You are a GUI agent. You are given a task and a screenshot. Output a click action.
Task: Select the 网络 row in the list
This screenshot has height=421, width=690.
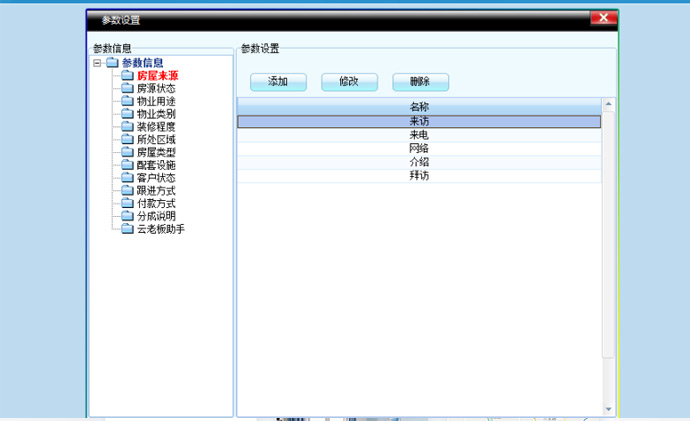click(419, 149)
